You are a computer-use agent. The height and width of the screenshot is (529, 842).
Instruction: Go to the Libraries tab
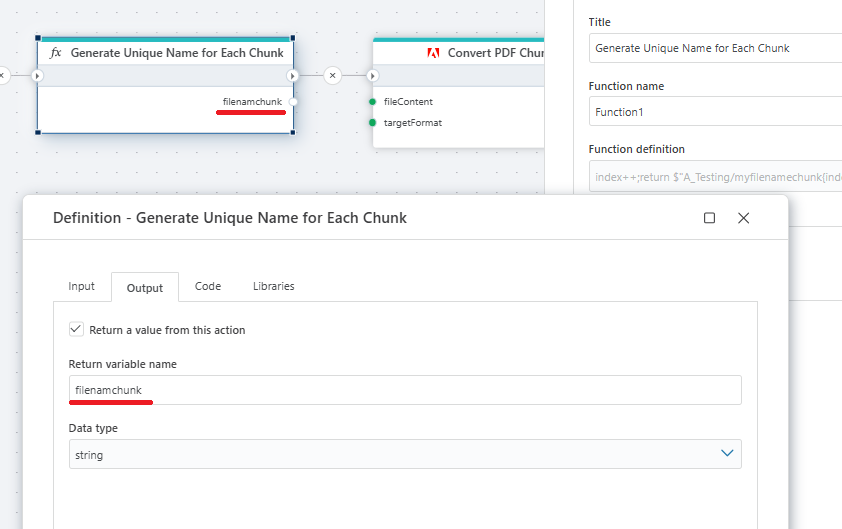[273, 286]
